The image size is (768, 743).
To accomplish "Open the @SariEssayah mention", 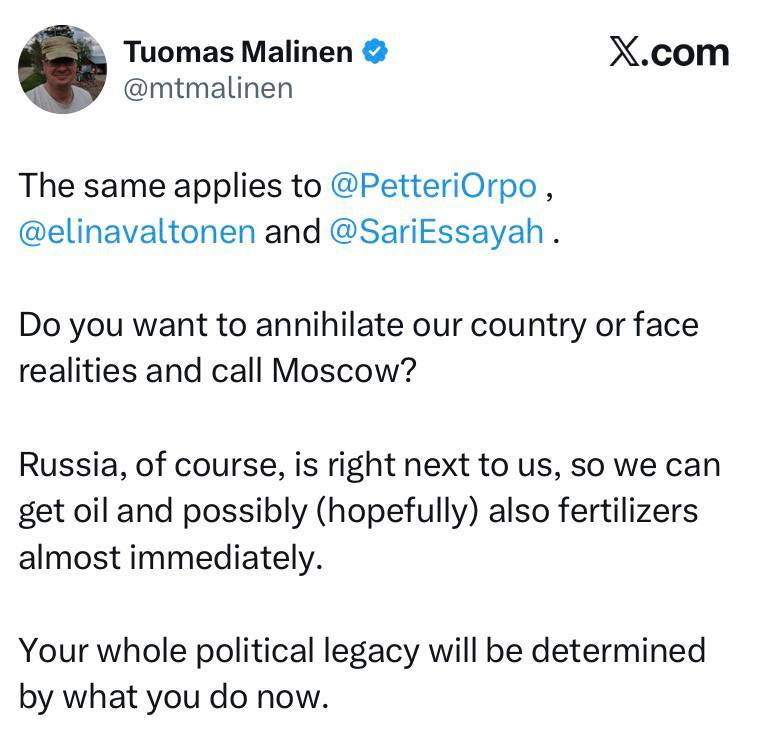I will (x=436, y=231).
